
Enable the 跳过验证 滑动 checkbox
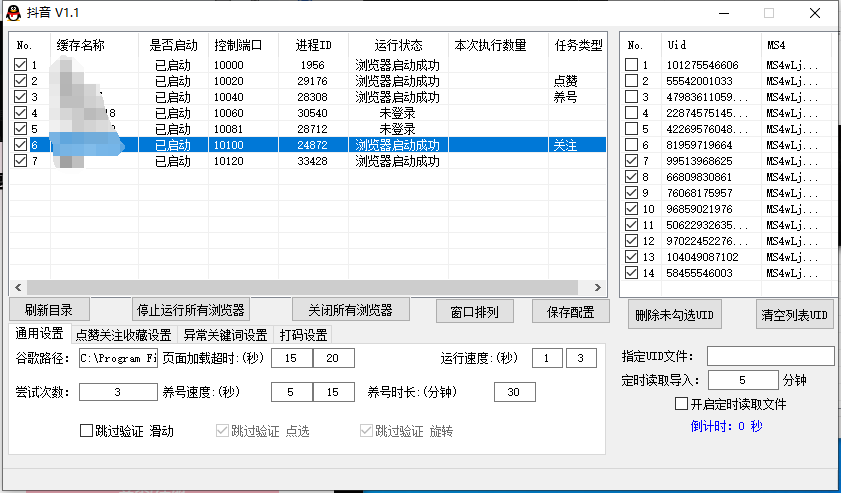pyautogui.click(x=87, y=431)
